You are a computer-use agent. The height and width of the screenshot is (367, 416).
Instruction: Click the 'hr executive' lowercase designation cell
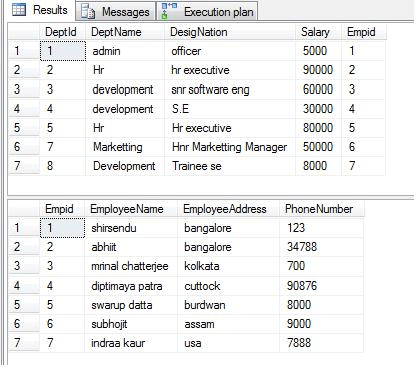click(x=230, y=70)
